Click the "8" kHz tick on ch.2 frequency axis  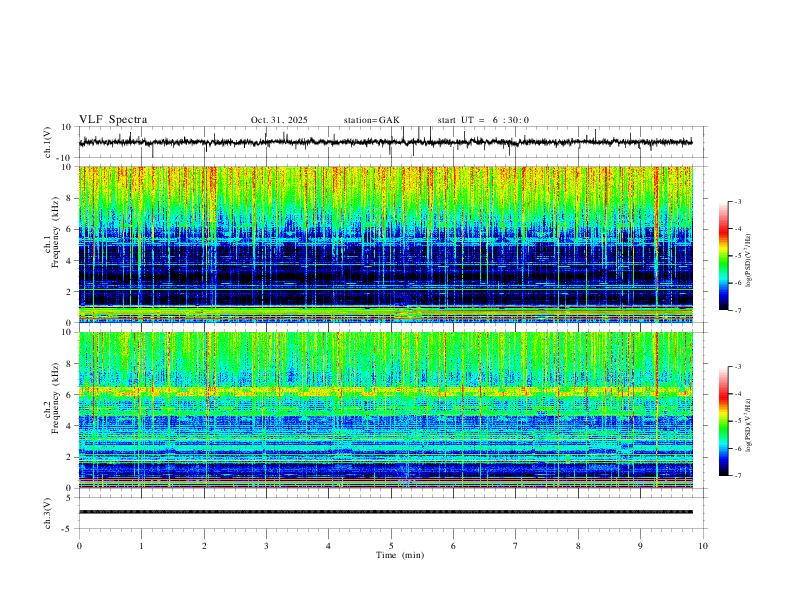coord(70,364)
